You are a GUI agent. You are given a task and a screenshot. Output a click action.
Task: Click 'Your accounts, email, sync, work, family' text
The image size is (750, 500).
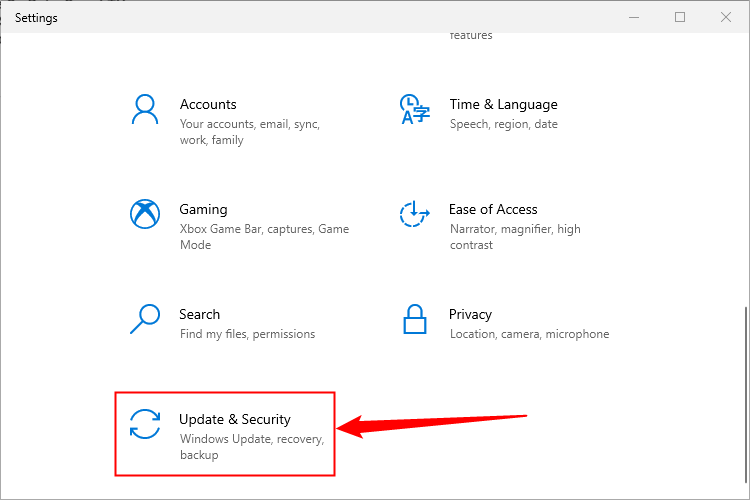click(250, 132)
